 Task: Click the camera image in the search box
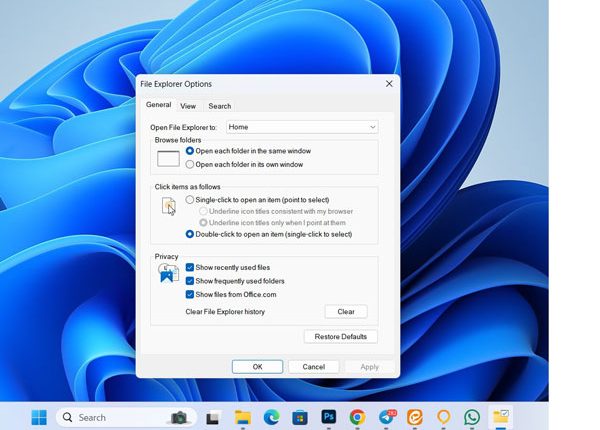pyautogui.click(x=179, y=417)
